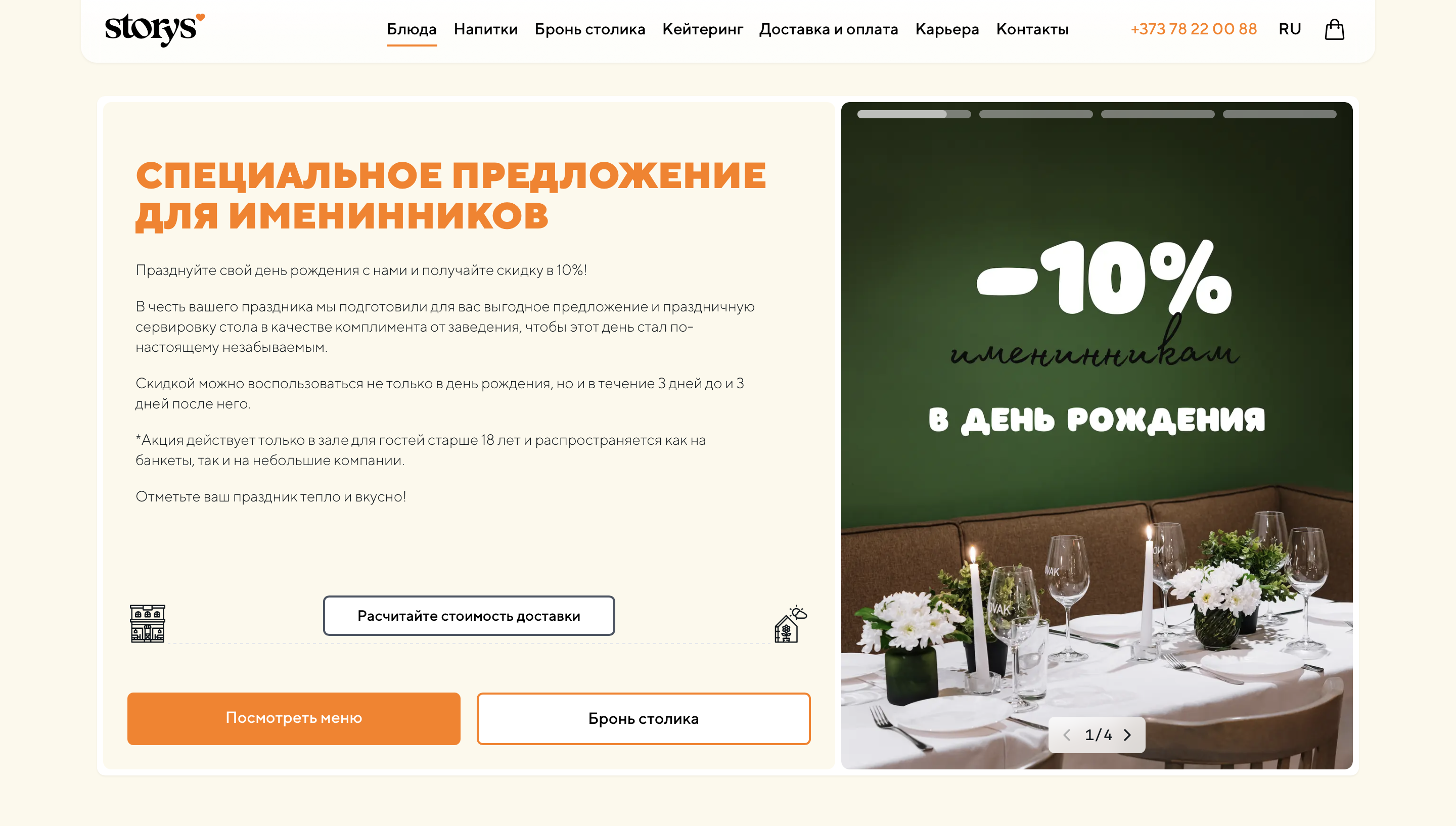Go to next slide with right chevron
Viewport: 1456px width, 826px height.
1127,735
